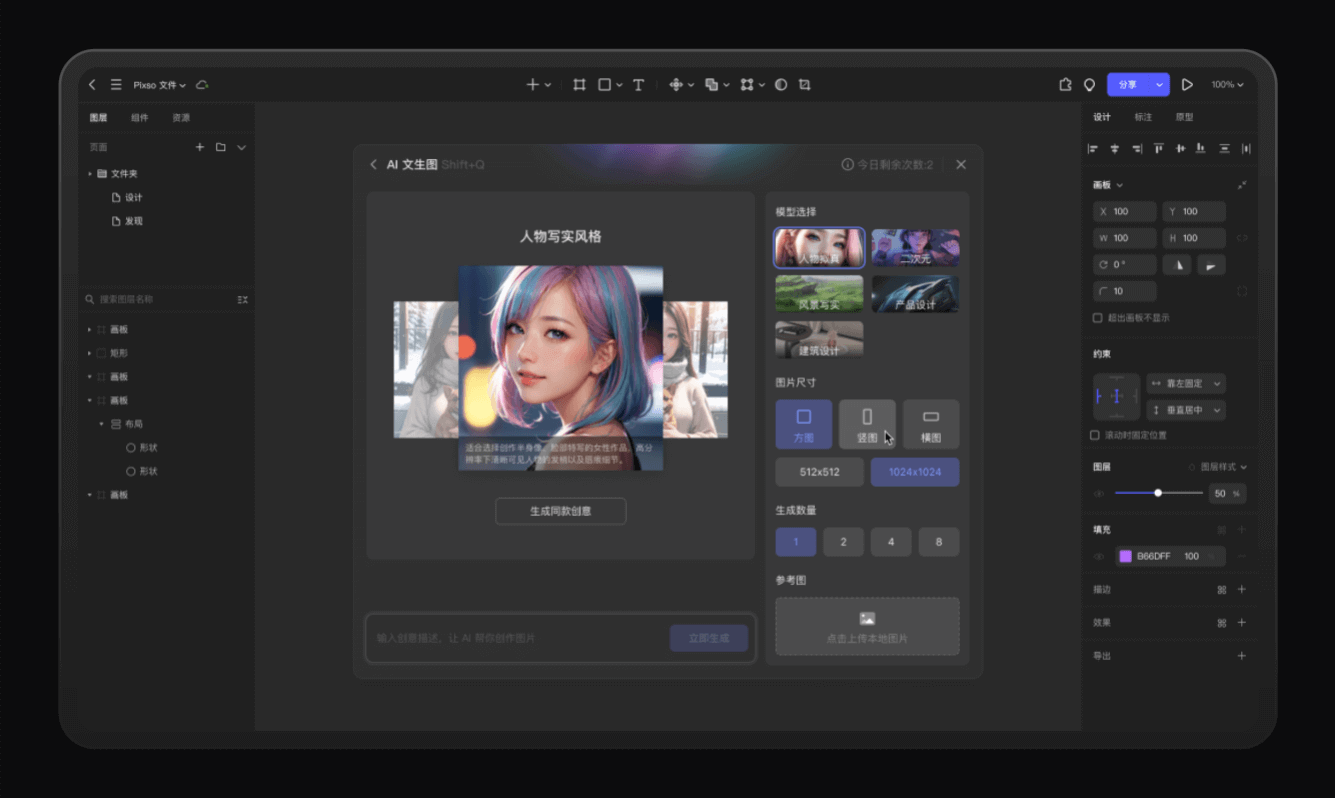This screenshot has width=1335, height=798.
Task: Click the contrast mask icon in toolbar
Action: [x=781, y=85]
